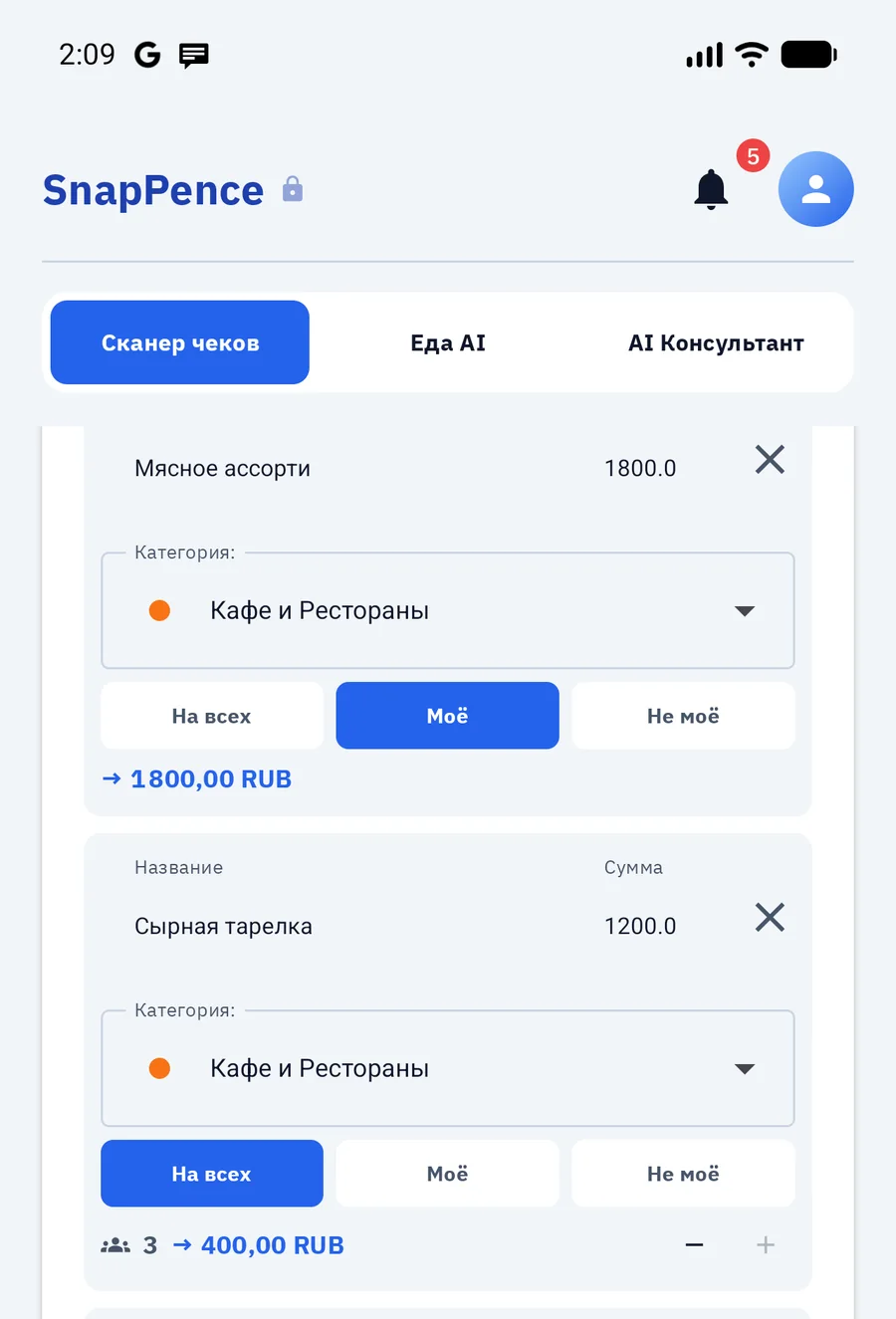
Task: Increase people count with plus icon
Action: 766,1244
